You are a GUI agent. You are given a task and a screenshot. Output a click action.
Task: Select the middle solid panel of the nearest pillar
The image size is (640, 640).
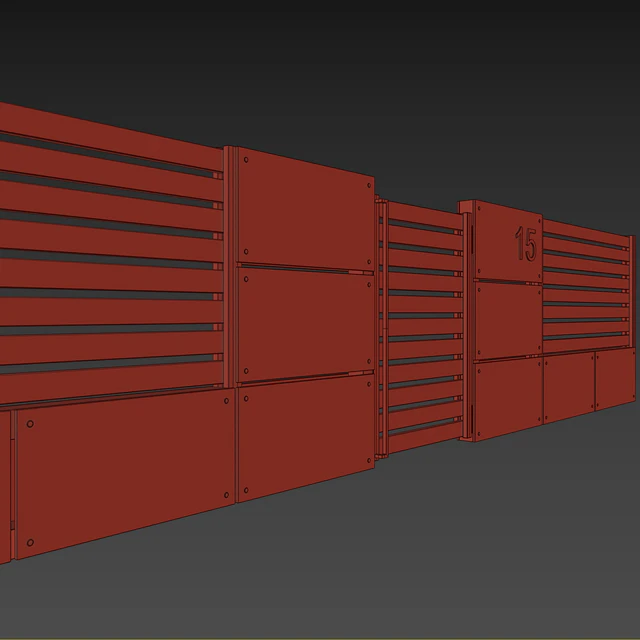pyautogui.click(x=305, y=324)
